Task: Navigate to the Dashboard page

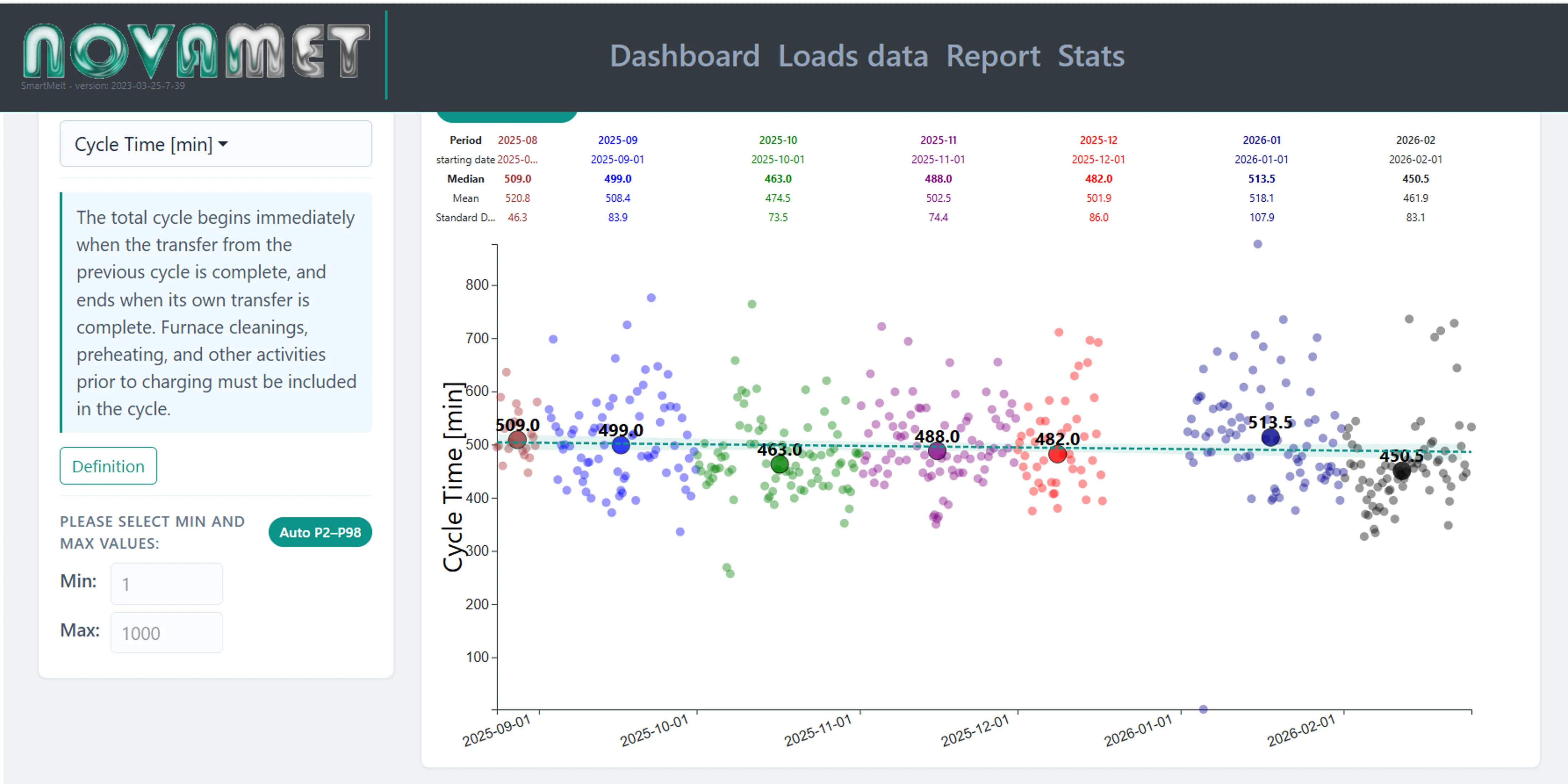Action: point(685,56)
